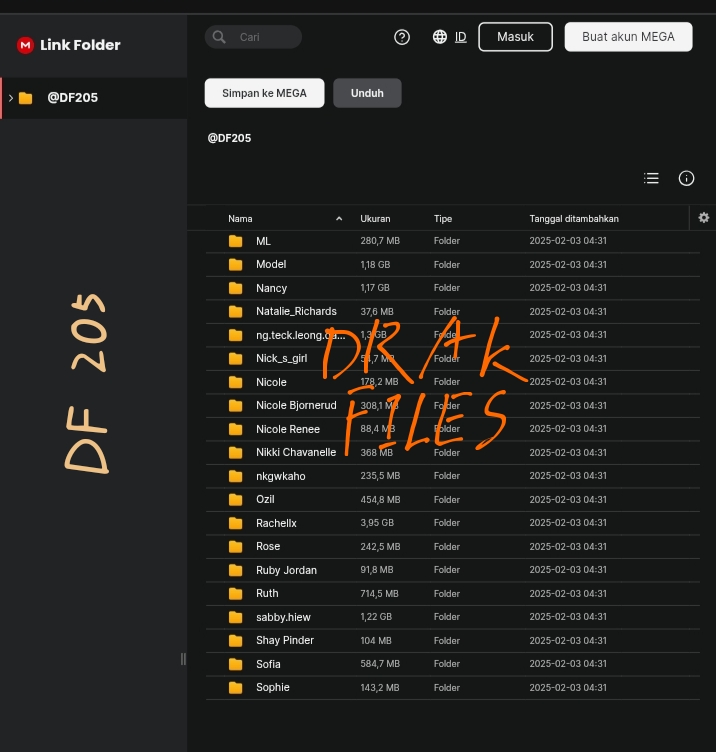Click size 235,5 MB of nkgwkaho
This screenshot has height=752, width=716.
[380, 476]
